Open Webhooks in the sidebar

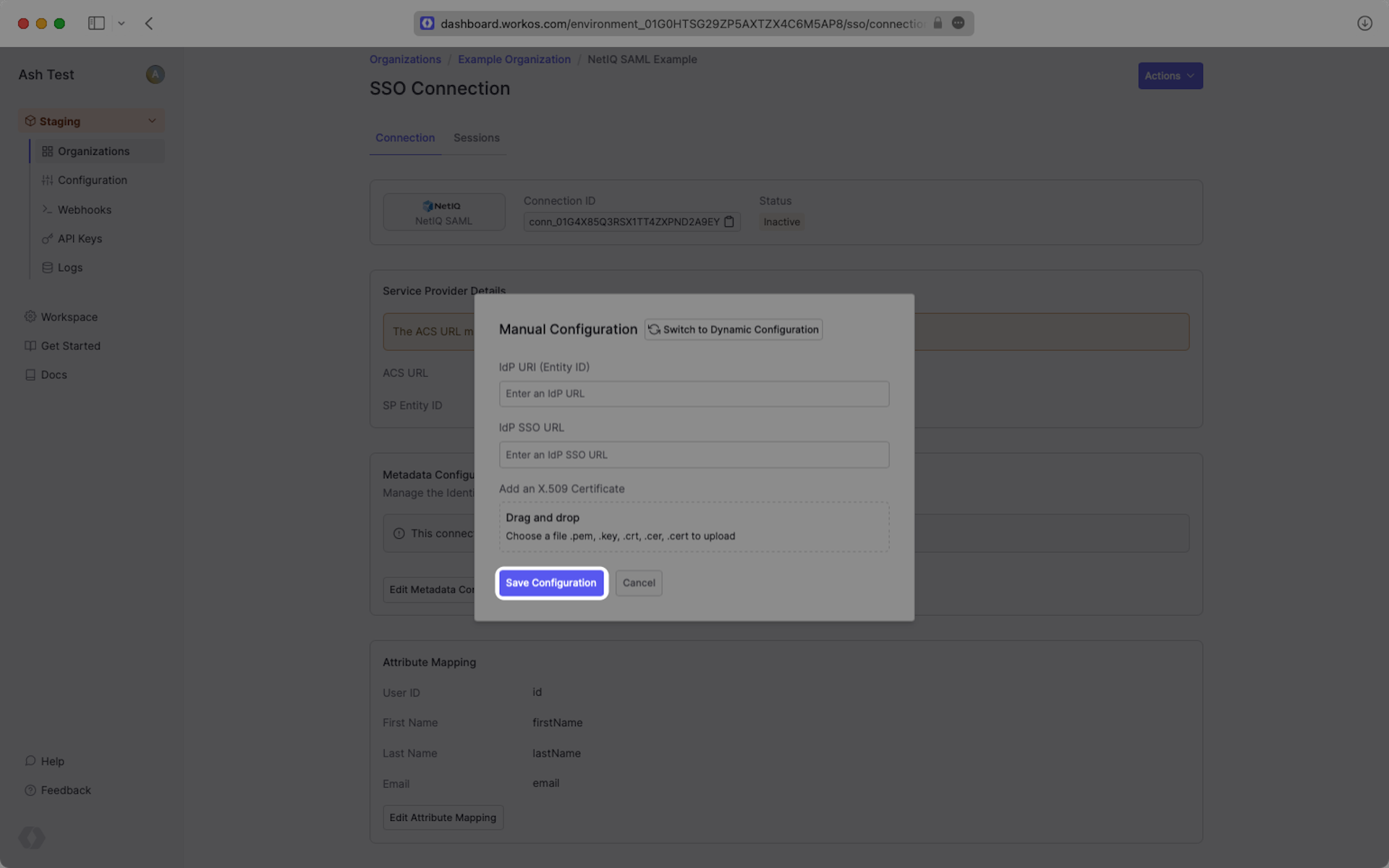pyautogui.click(x=84, y=210)
